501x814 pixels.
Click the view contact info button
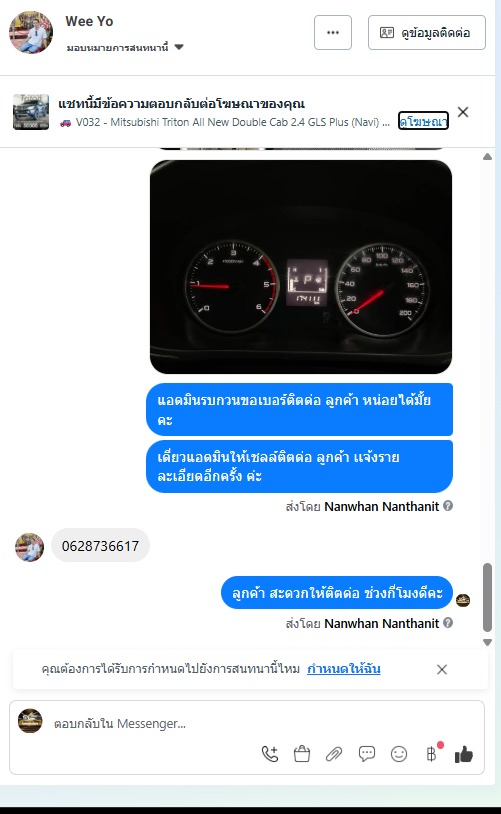(427, 33)
